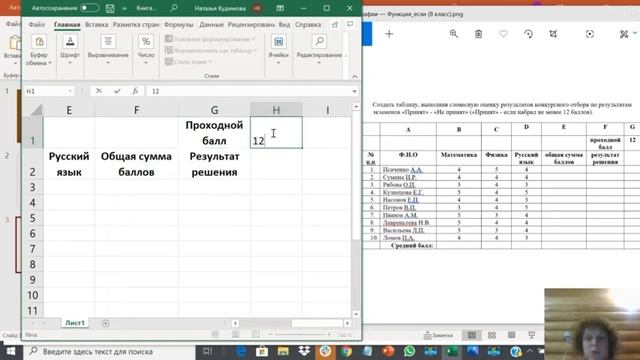640x360 pixels.
Task: Open Google Chrome from the taskbar
Action: [346, 351]
